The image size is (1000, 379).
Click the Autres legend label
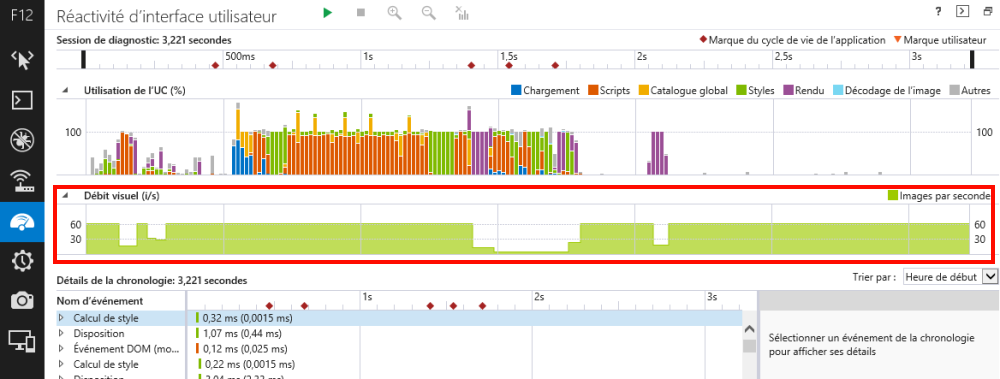coord(976,91)
